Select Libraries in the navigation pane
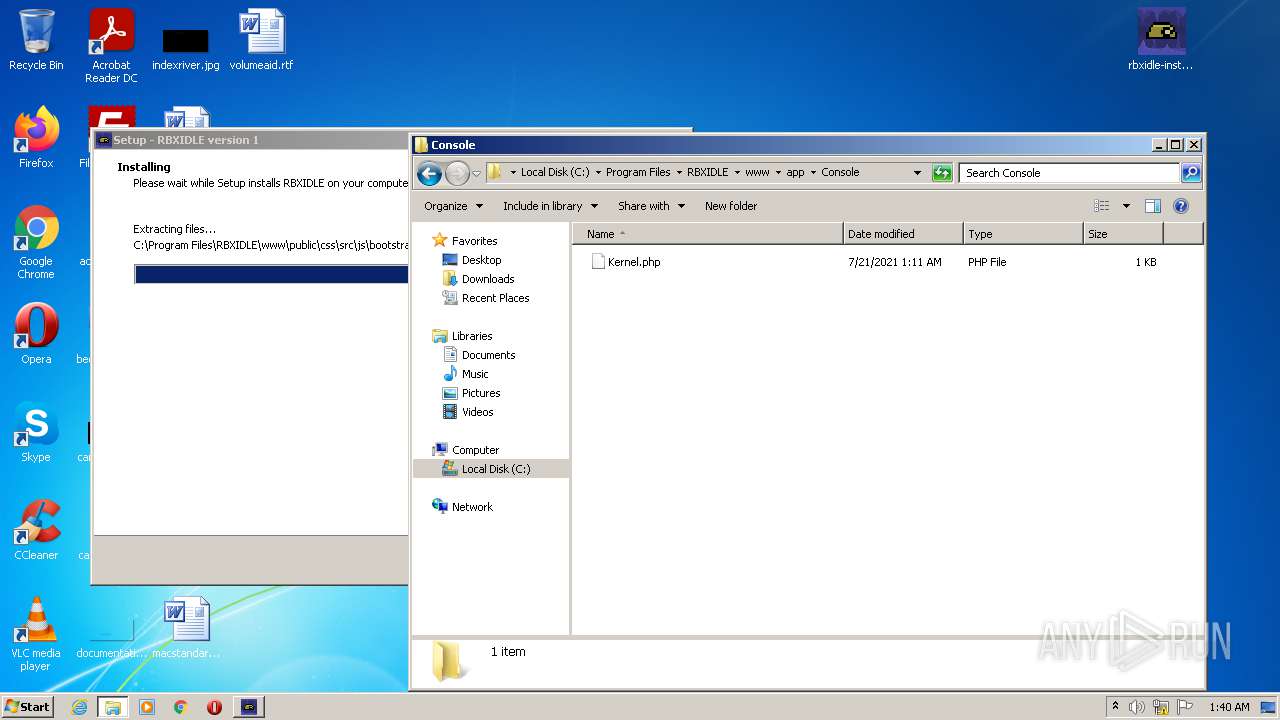Screen dimensions: 1280x720 472,336
